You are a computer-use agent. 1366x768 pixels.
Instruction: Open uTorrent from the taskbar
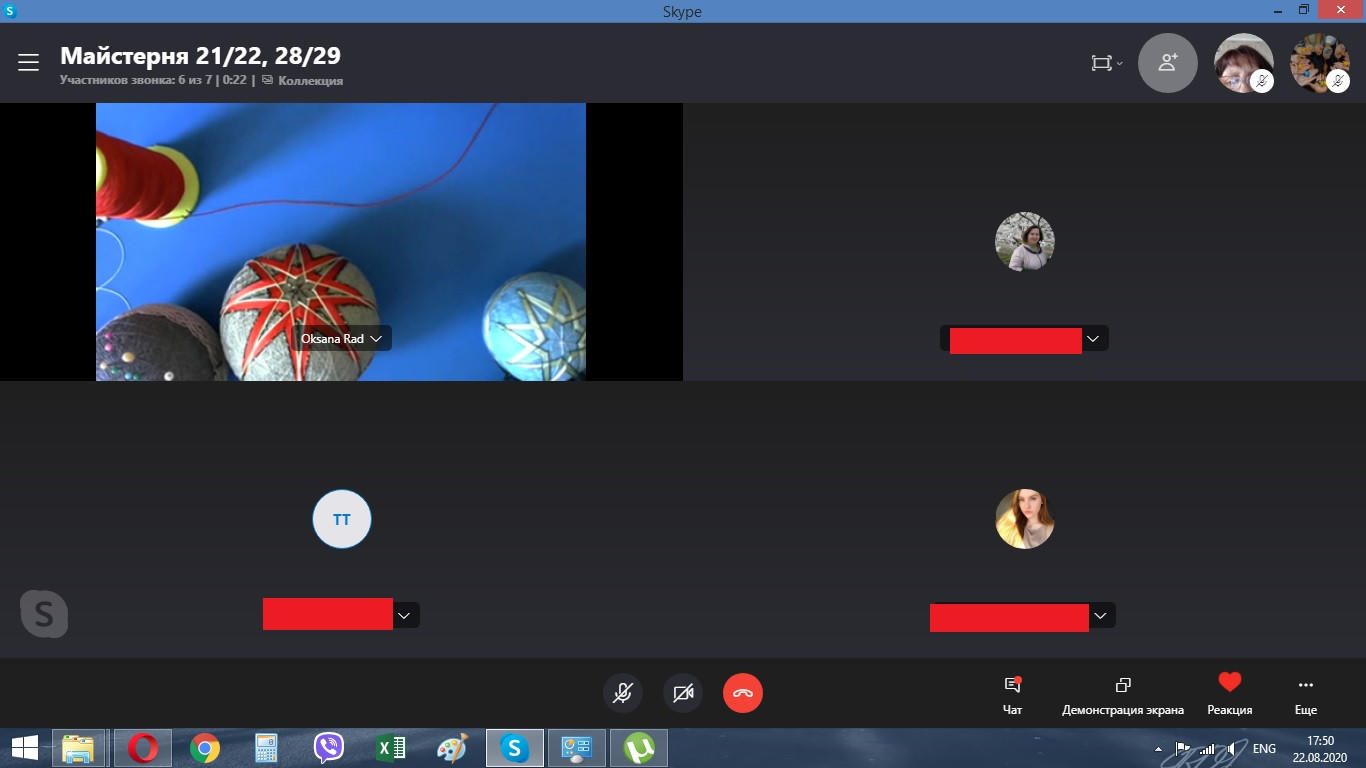(639, 748)
